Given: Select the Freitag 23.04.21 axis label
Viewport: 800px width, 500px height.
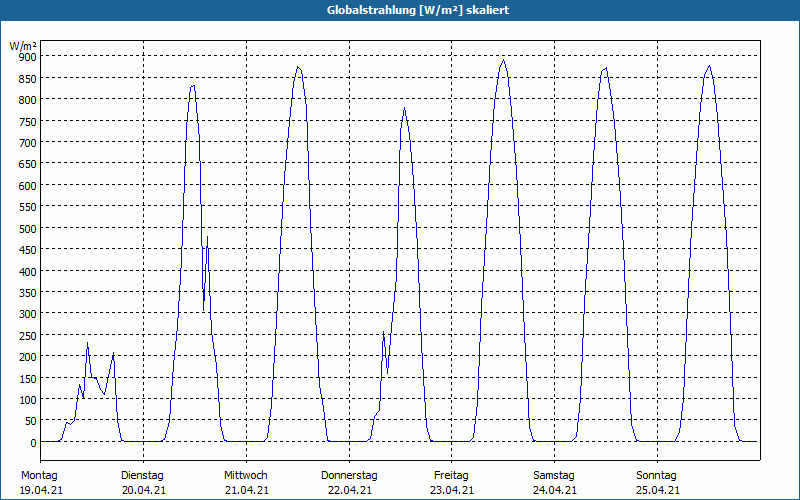Looking at the screenshot, I should tap(452, 483).
